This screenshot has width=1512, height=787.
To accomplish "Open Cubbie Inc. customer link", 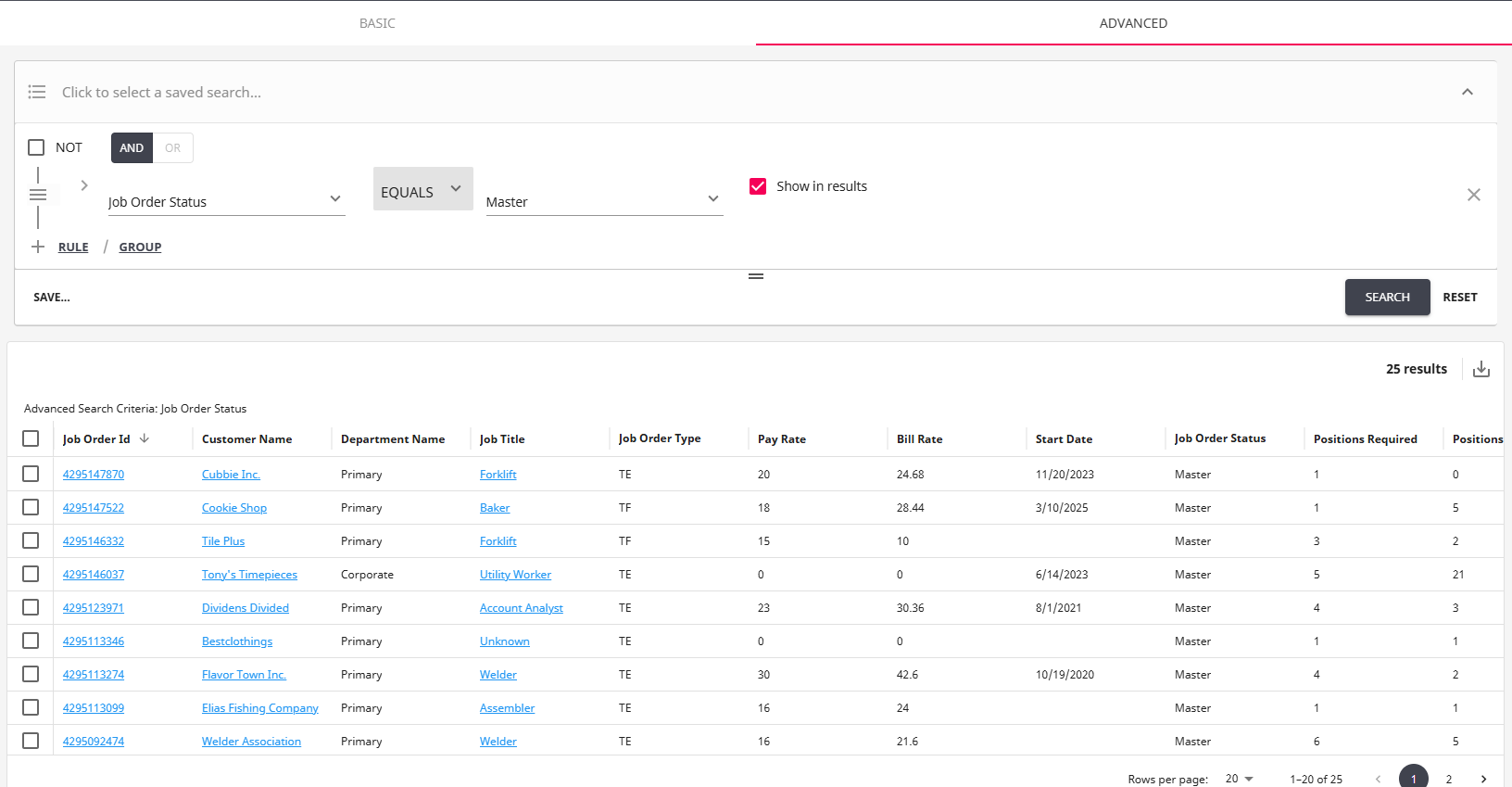I will click(231, 475).
